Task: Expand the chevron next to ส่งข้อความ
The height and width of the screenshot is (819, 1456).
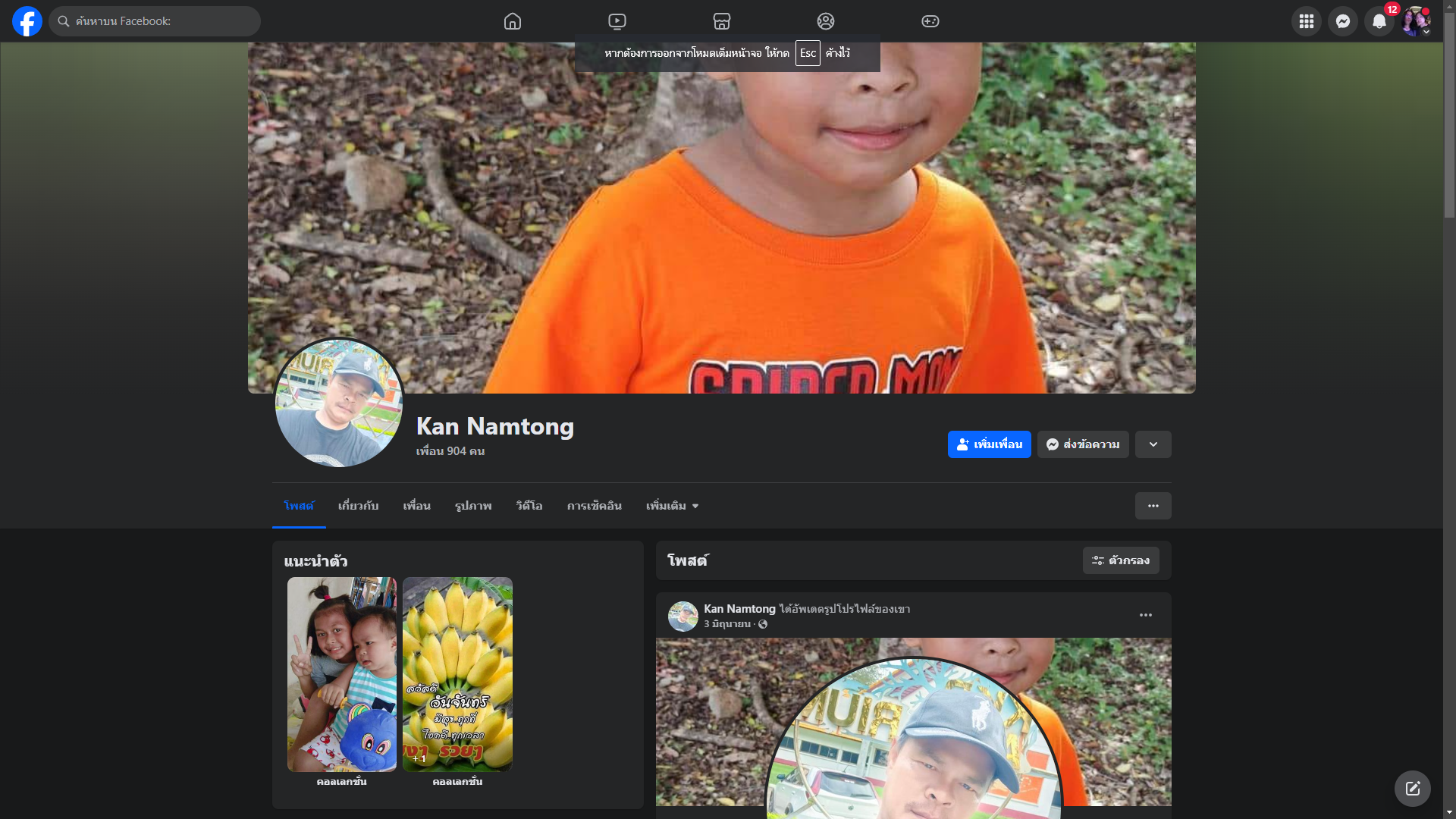Action: (1153, 444)
